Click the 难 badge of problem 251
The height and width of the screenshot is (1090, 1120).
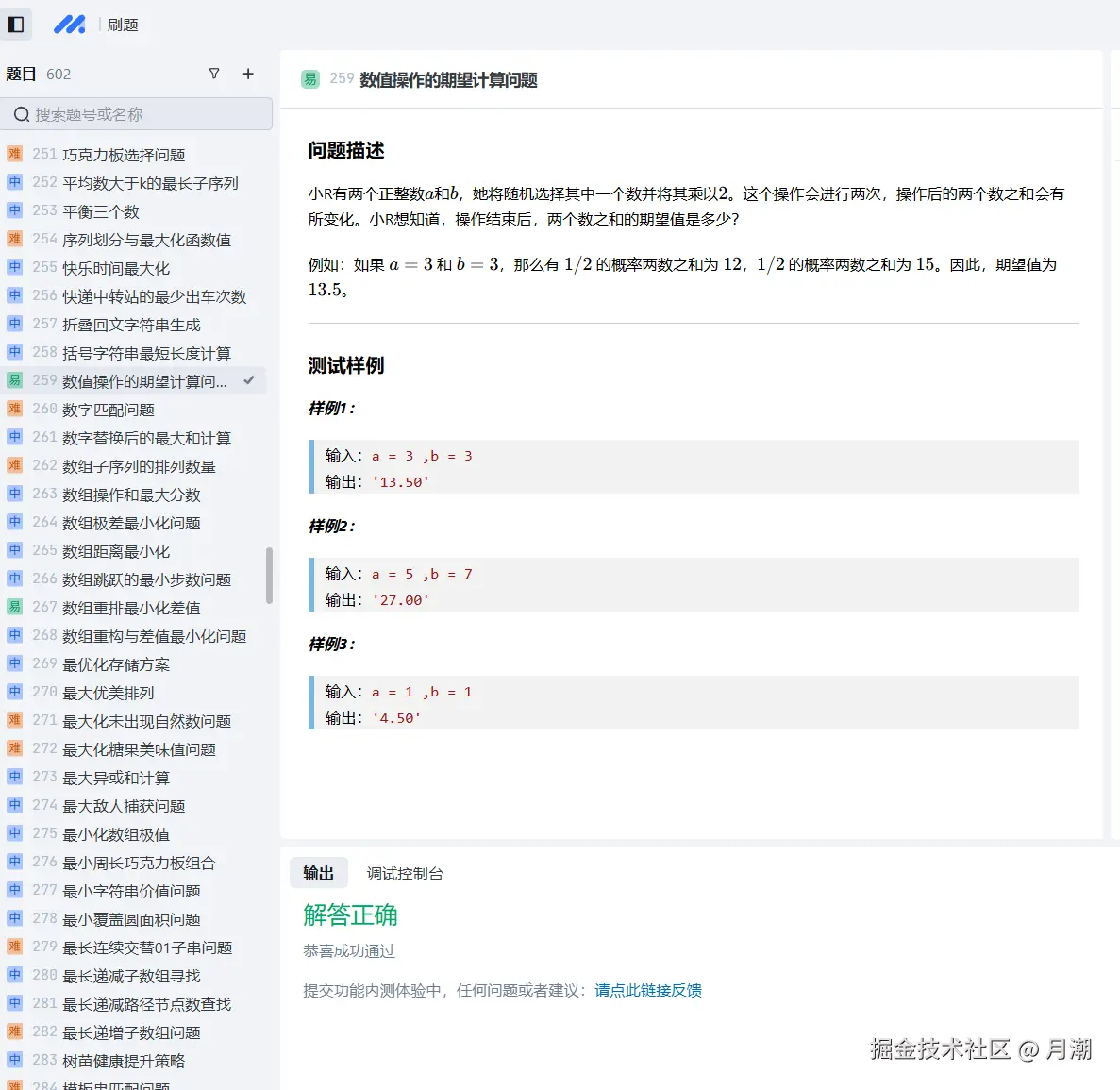pos(15,154)
